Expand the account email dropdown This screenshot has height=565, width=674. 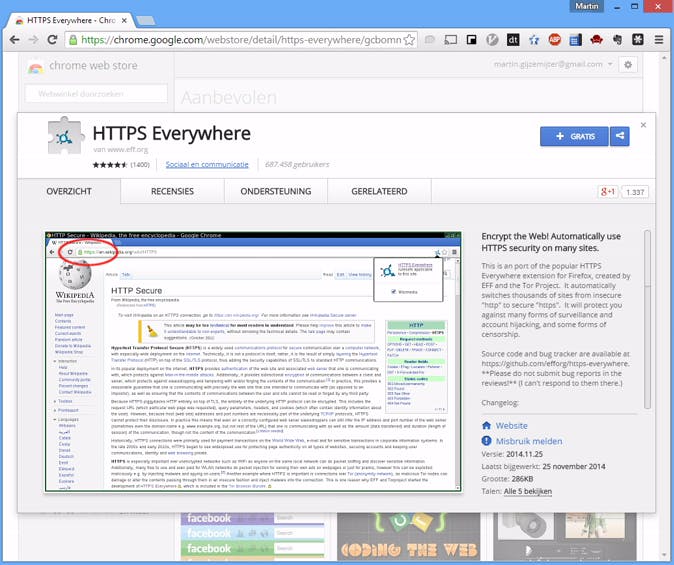click(x=553, y=64)
